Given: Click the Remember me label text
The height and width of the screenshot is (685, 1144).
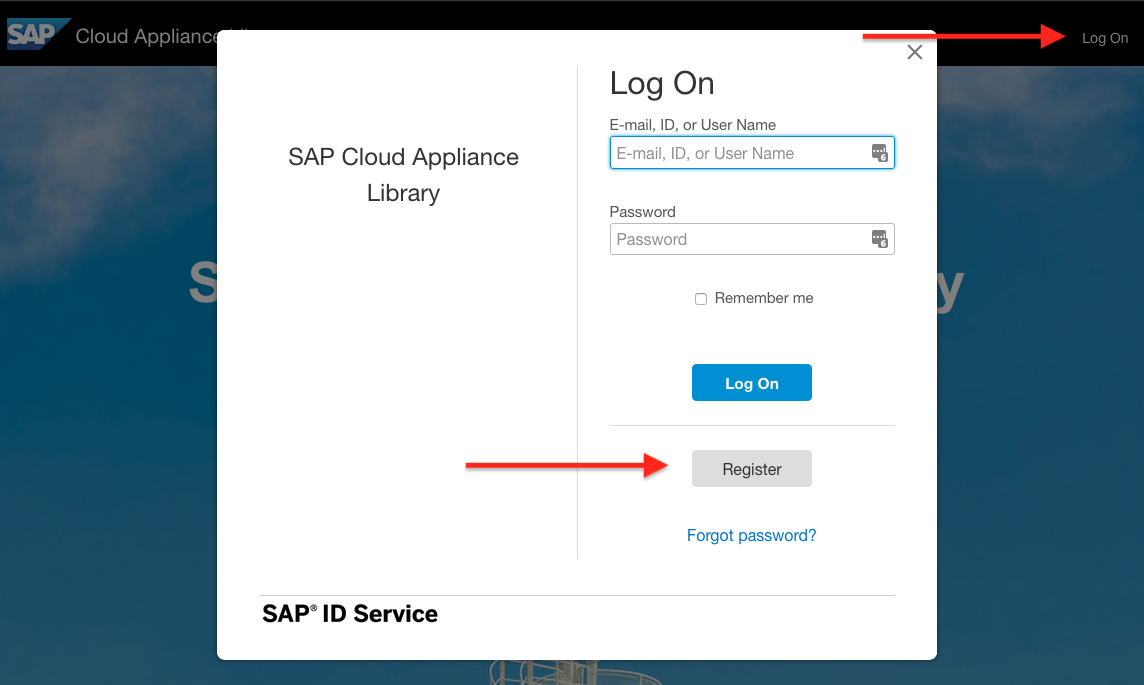Looking at the screenshot, I should [x=764, y=298].
